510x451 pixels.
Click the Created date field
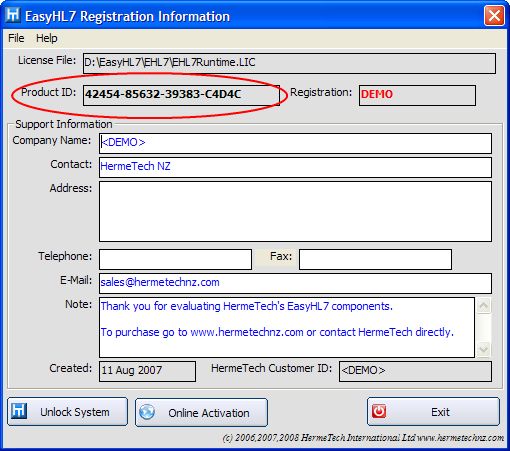147,371
